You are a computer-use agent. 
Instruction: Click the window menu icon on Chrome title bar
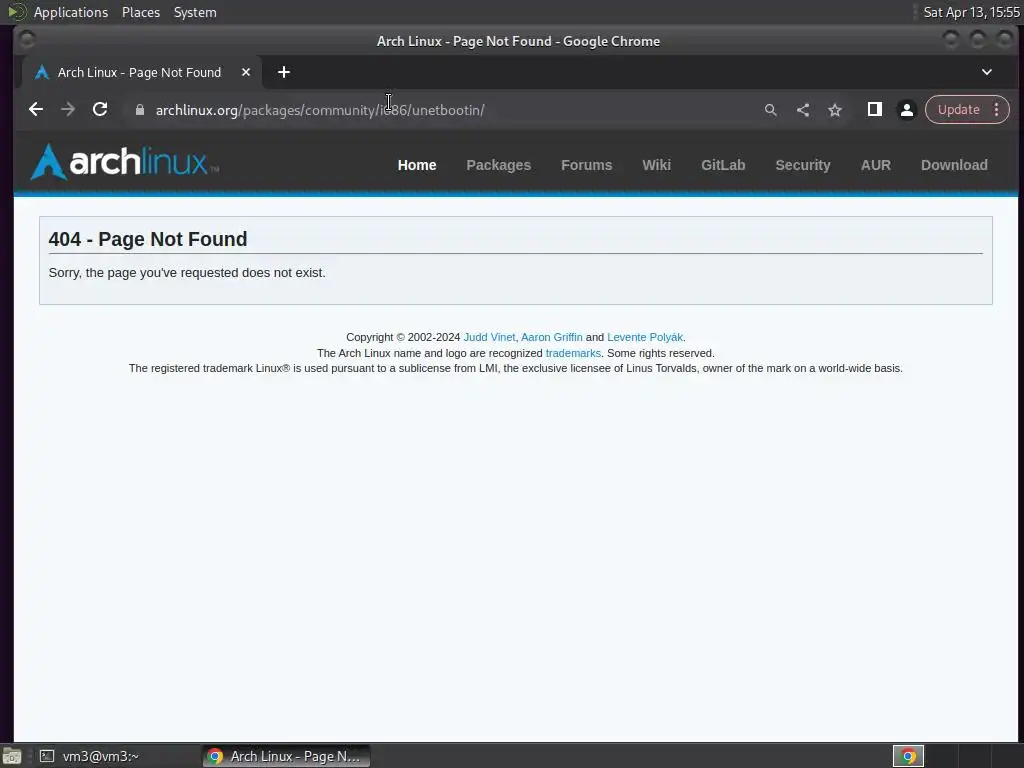(26, 40)
